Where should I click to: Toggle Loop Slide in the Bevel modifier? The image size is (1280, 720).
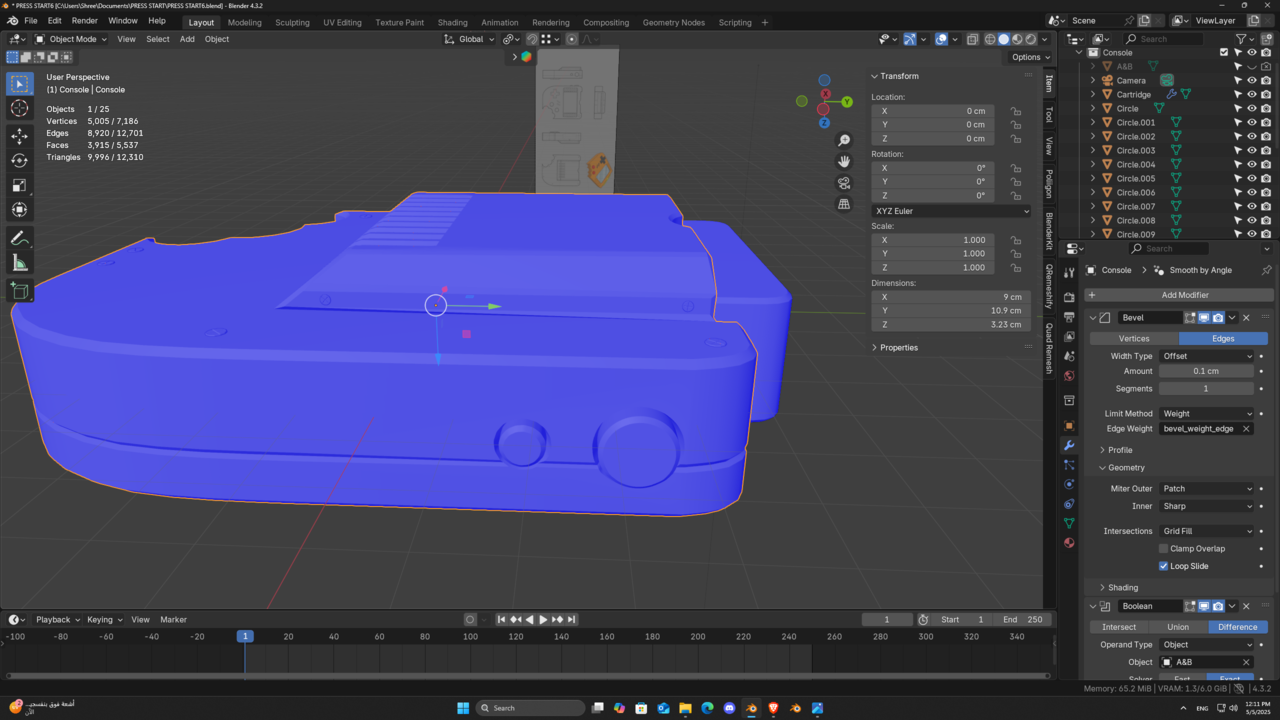coord(1164,565)
